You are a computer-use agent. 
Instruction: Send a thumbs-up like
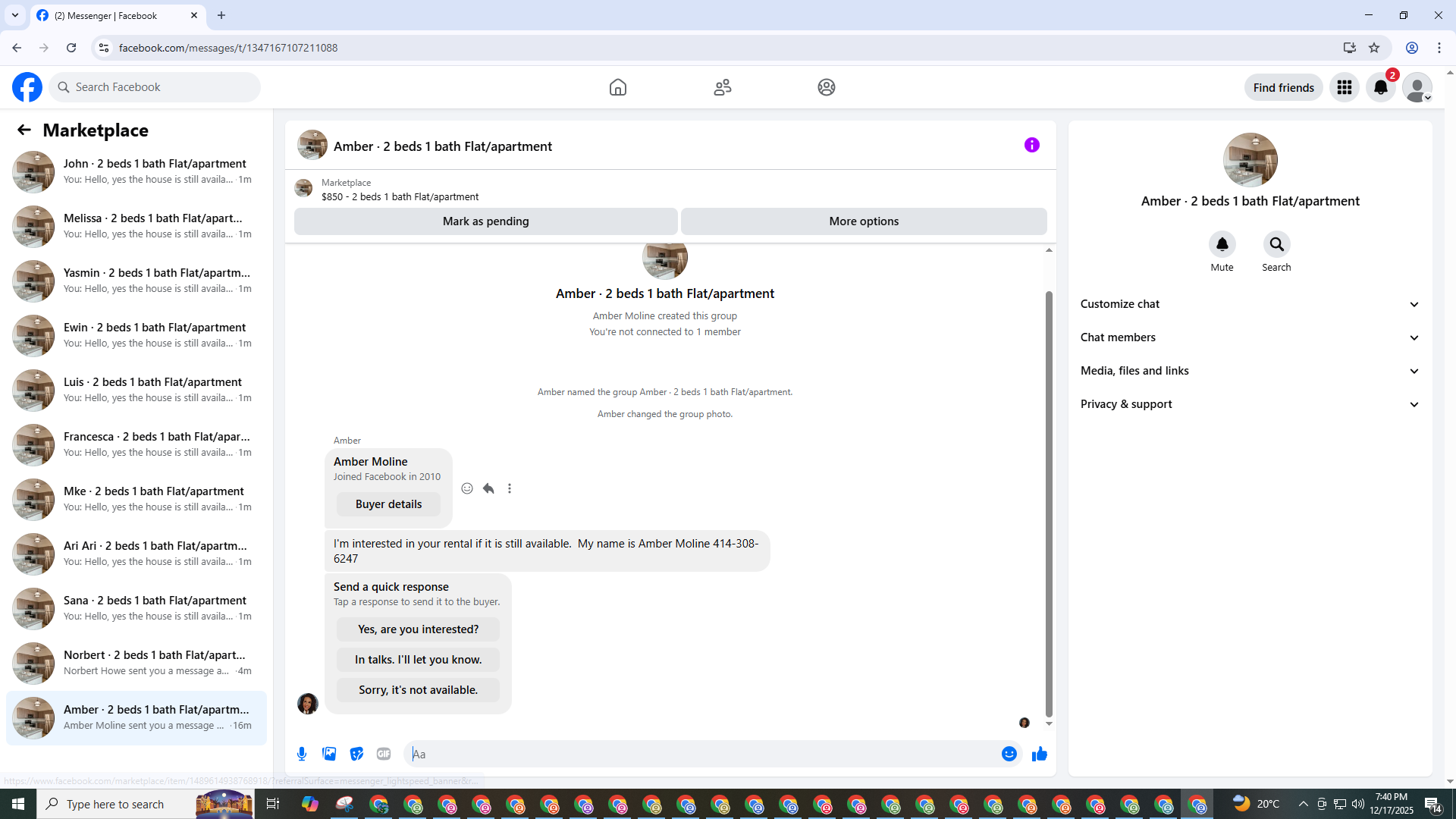point(1039,754)
